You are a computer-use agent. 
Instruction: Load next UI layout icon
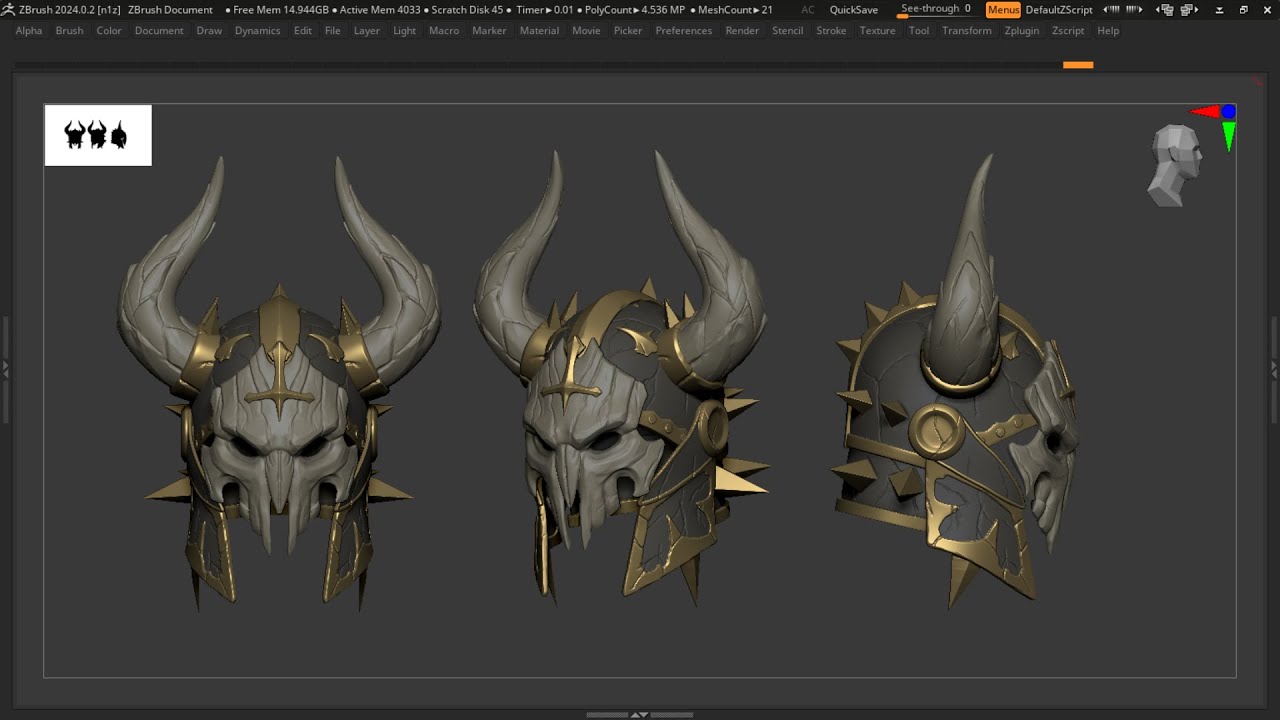click(x=1191, y=10)
